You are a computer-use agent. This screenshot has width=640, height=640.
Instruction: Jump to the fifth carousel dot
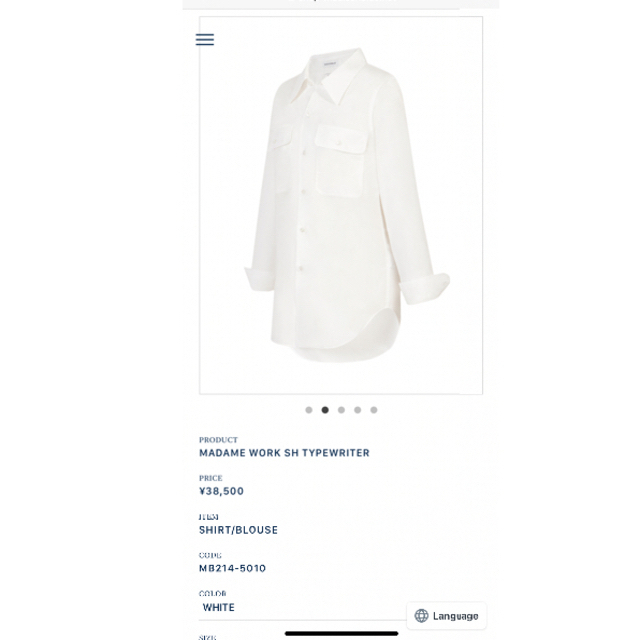pos(374,410)
